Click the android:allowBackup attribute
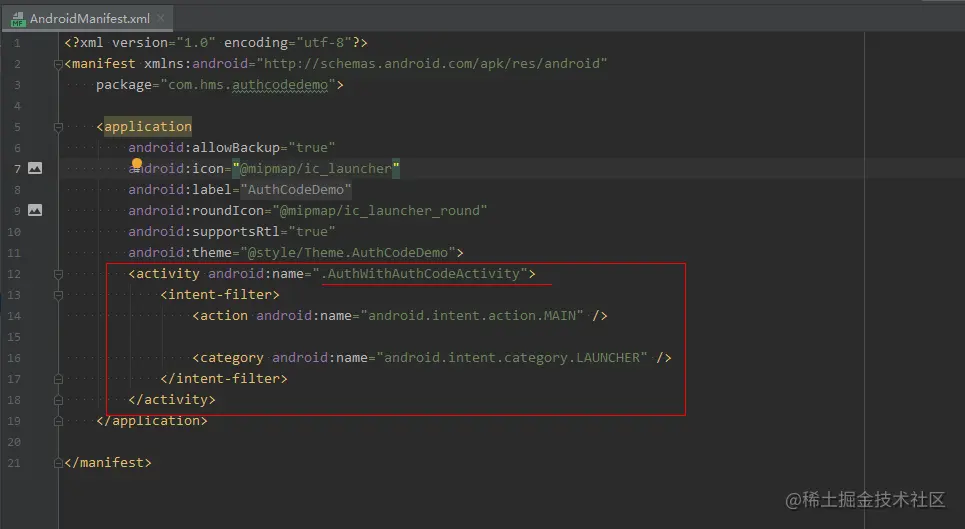 [204, 148]
